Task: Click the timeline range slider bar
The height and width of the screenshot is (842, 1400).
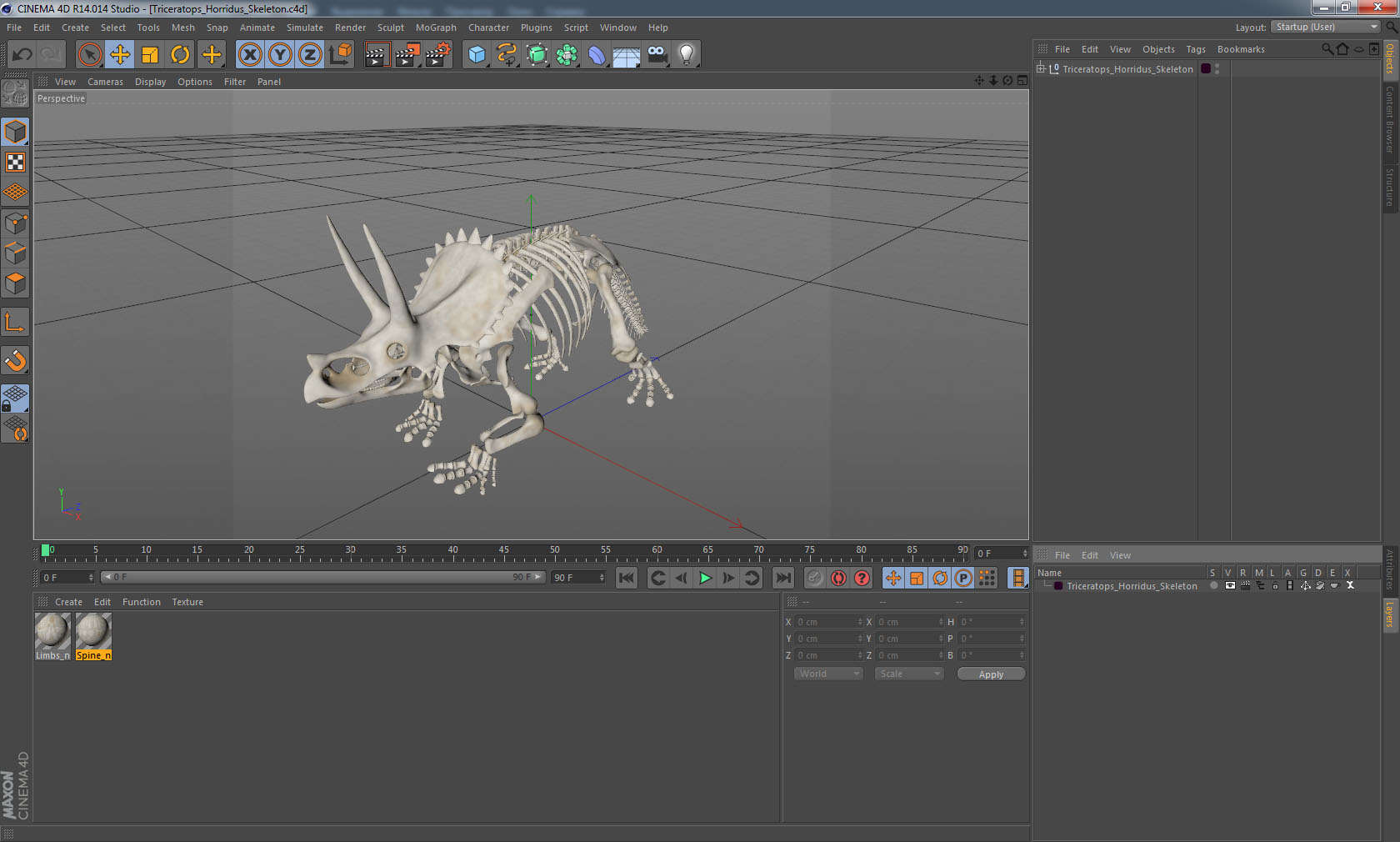Action: tap(323, 577)
